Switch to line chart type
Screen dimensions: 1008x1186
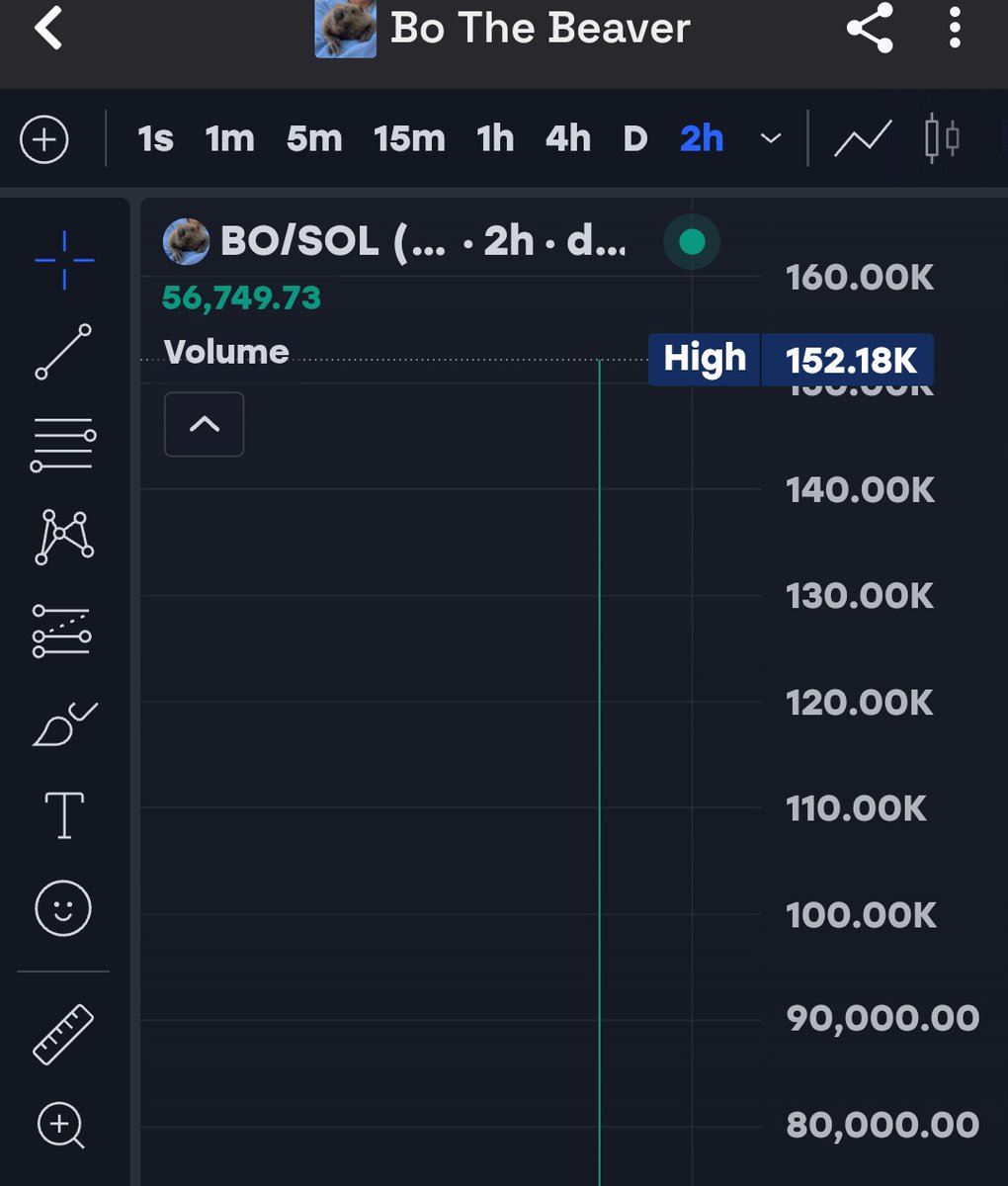point(863,139)
